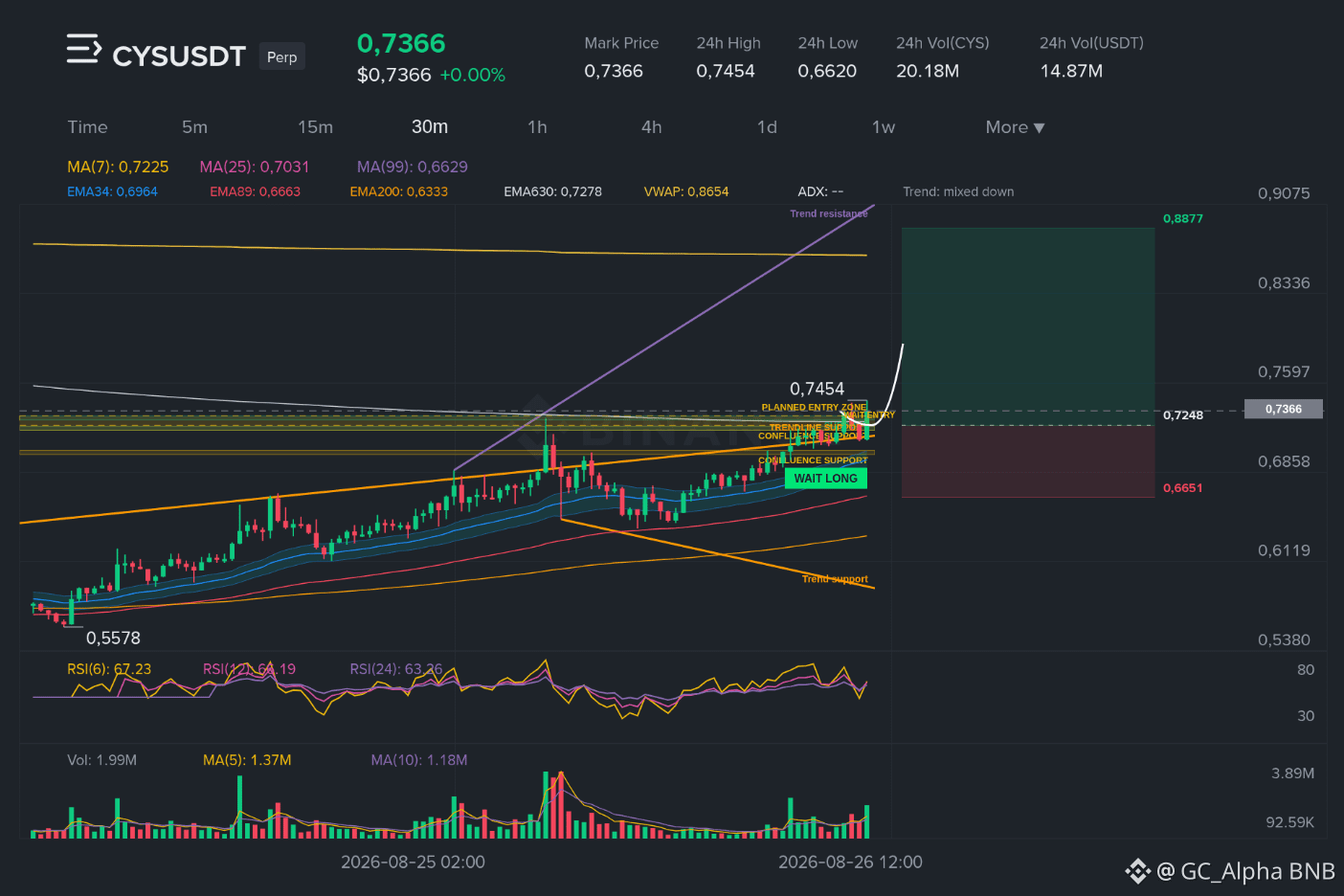Click the MA(99): 0,6629 indicator

pyautogui.click(x=413, y=167)
